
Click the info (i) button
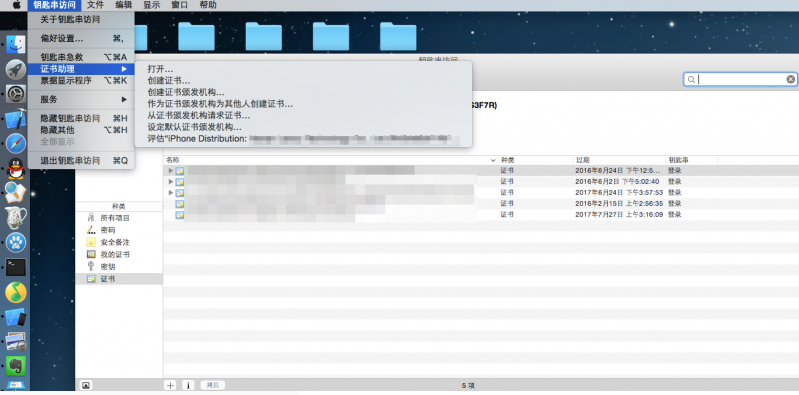pos(188,385)
